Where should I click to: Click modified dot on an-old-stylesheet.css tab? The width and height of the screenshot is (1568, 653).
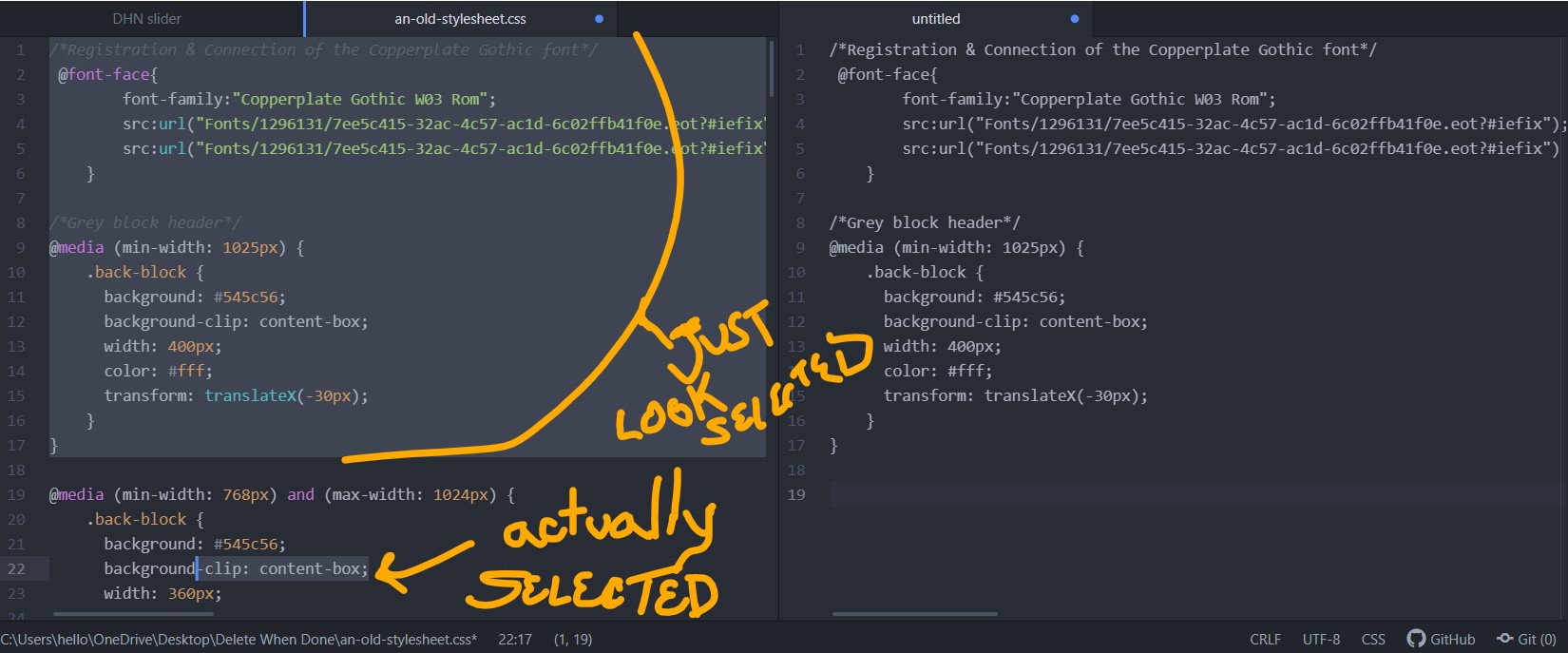point(599,19)
